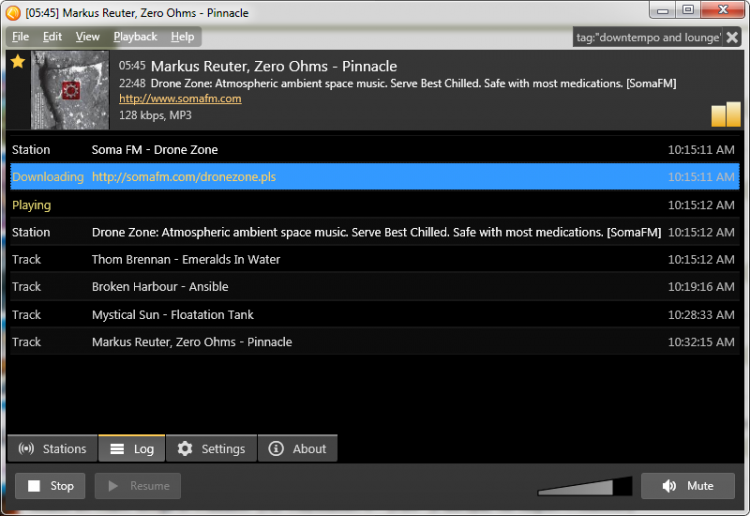Click the tag search field
Viewport: 750px width, 516px height.
648,37
